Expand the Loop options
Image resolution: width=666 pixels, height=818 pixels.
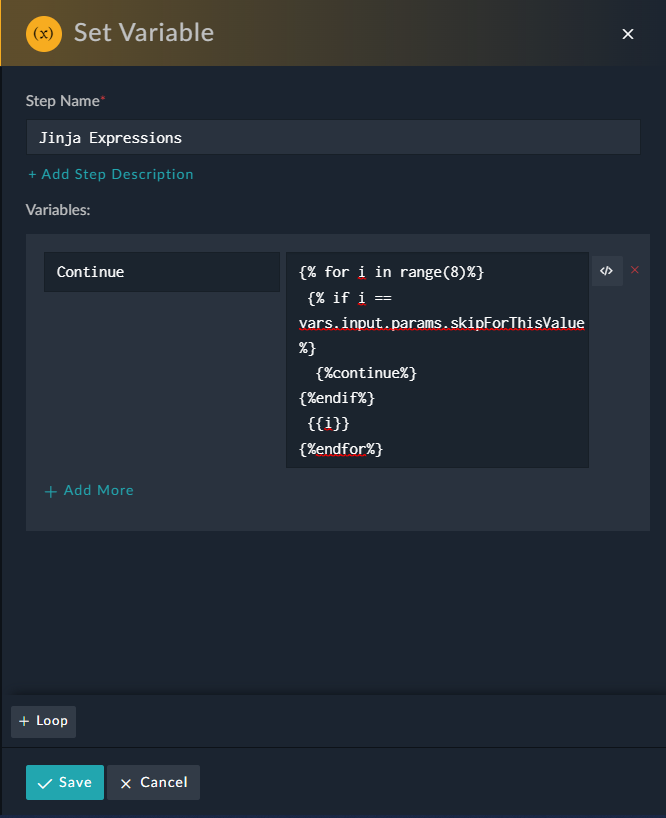pos(43,721)
